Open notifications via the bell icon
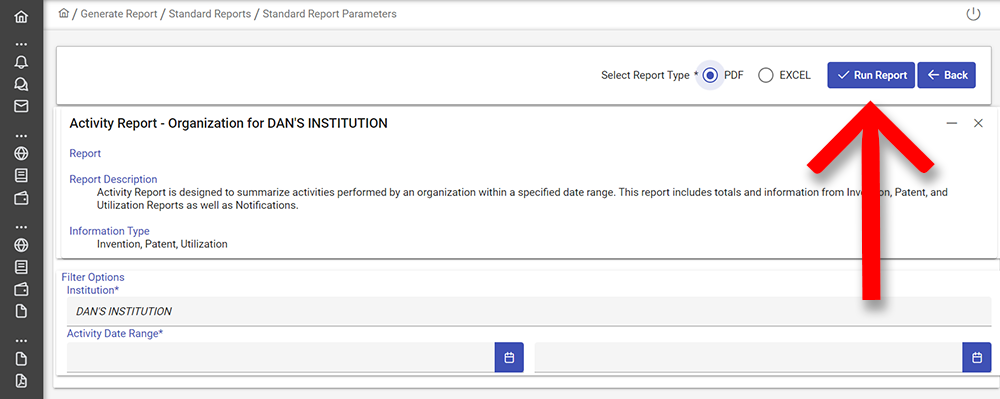Screen dimensions: 1000x399 [21, 62]
